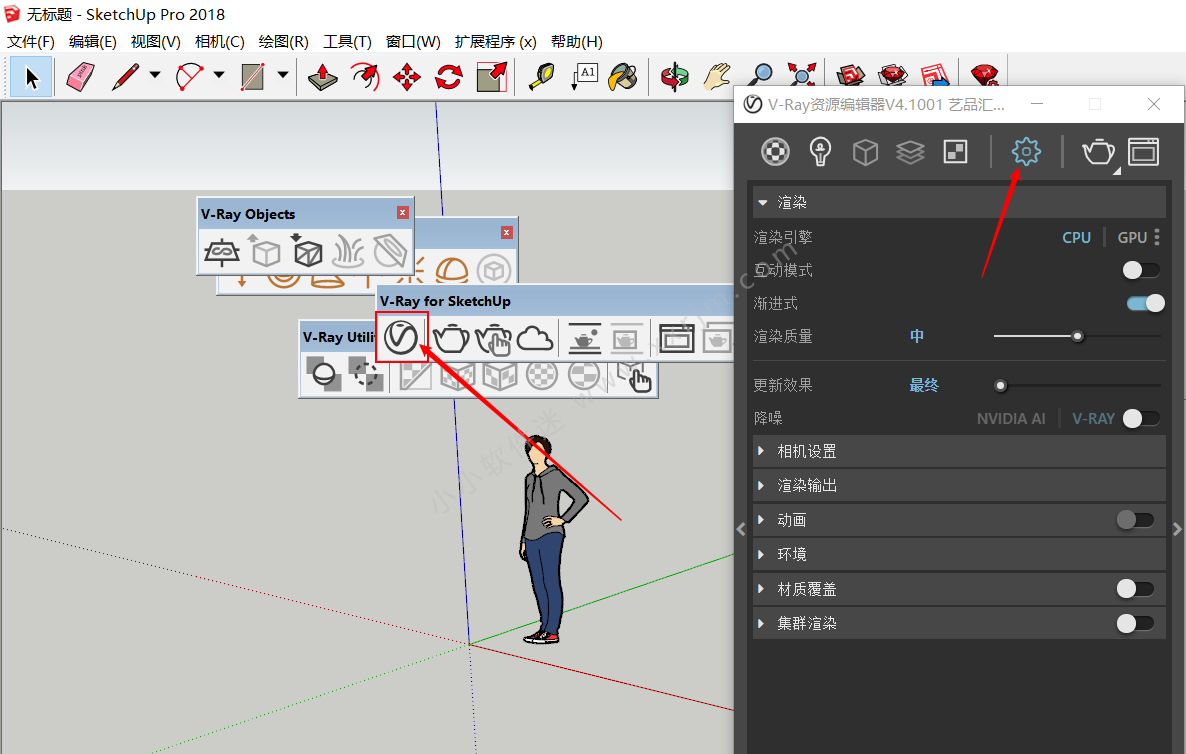Screen dimensions: 1186x754
Task: Choose NVIDIA AI denoiser option
Action: [1010, 418]
